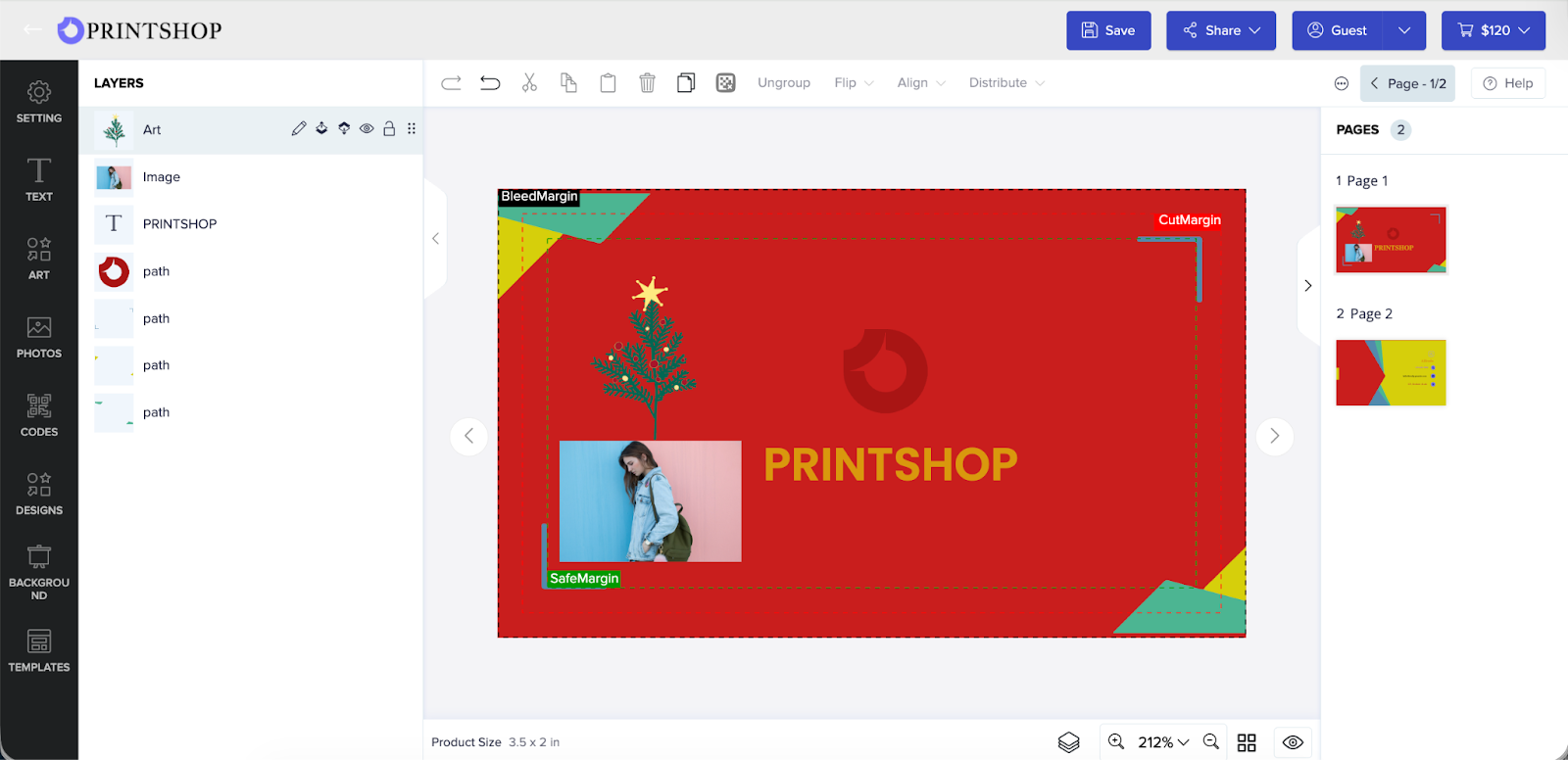
Task: Toggle visibility of the Art layer
Action: click(x=367, y=129)
